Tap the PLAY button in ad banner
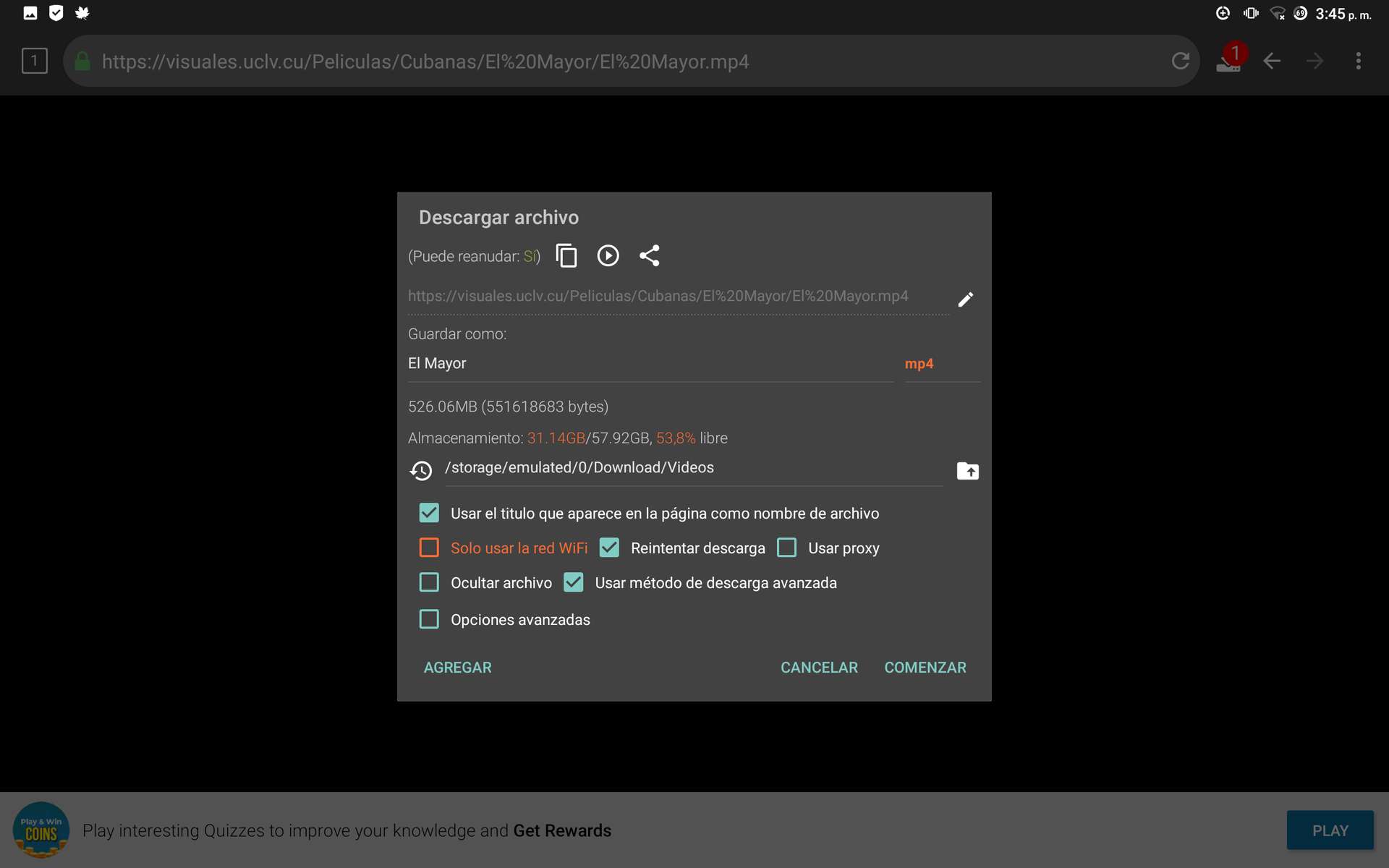 tap(1330, 830)
